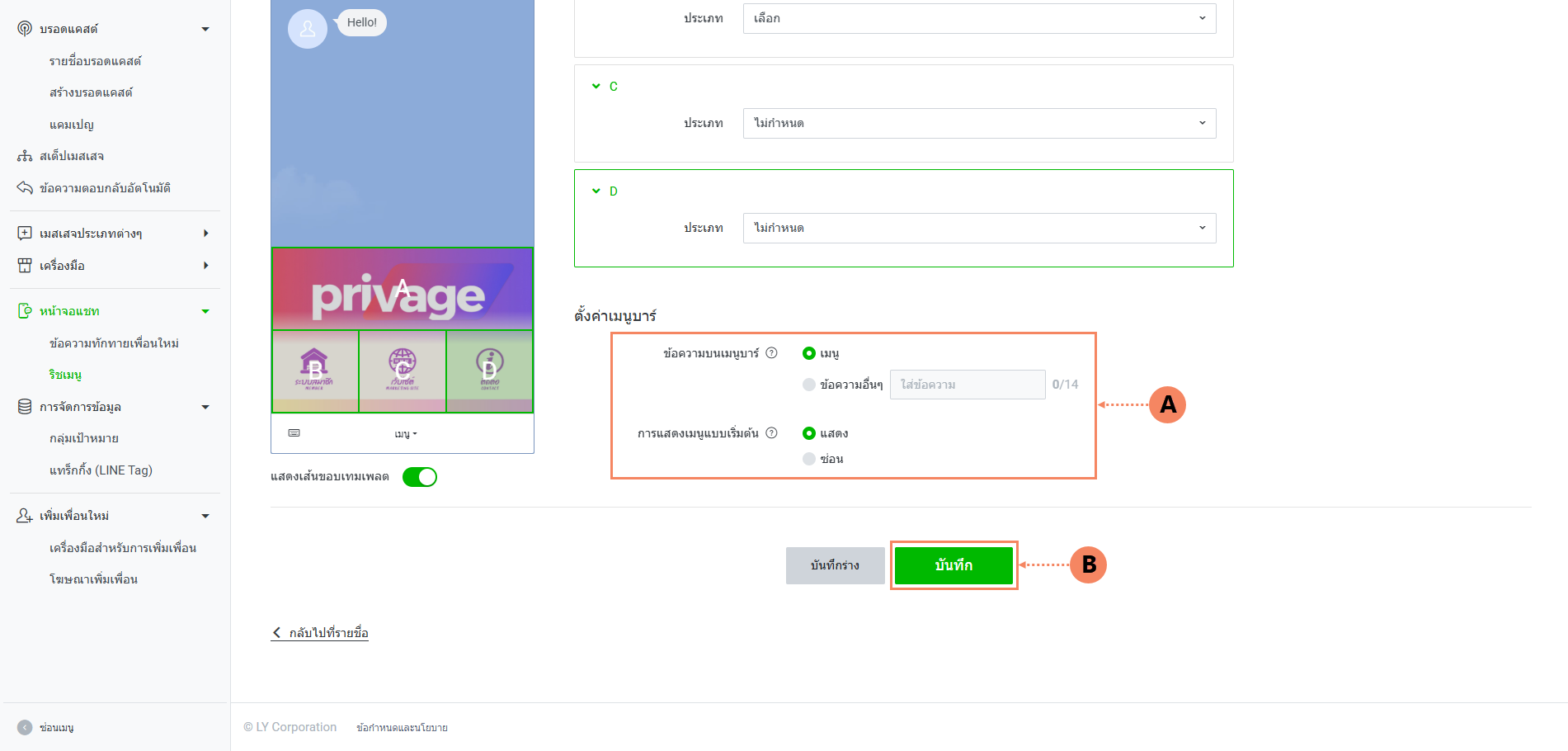The width and height of the screenshot is (1568, 751).
Task: Click help icon beside menu bar text
Action: 771,353
